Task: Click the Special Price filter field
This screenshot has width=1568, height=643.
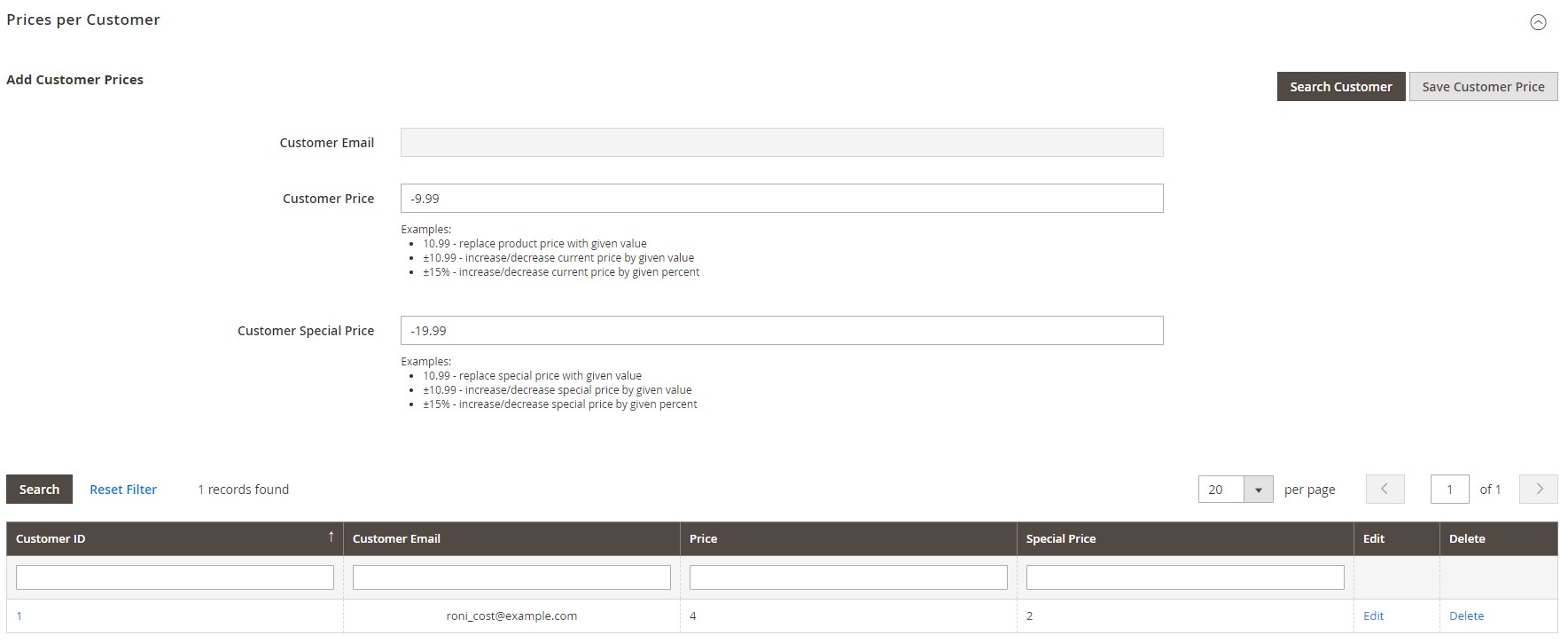Action: 1185,577
